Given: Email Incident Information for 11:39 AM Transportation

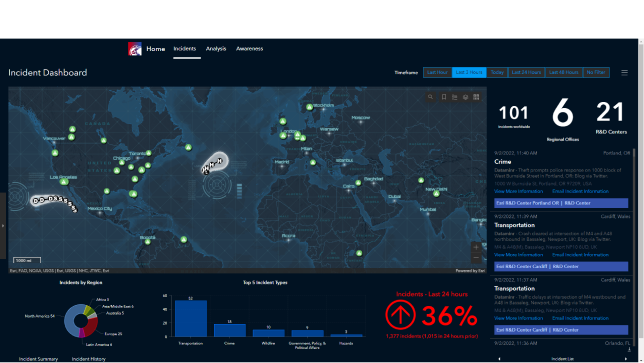Looking at the screenshot, I should (580, 255).
